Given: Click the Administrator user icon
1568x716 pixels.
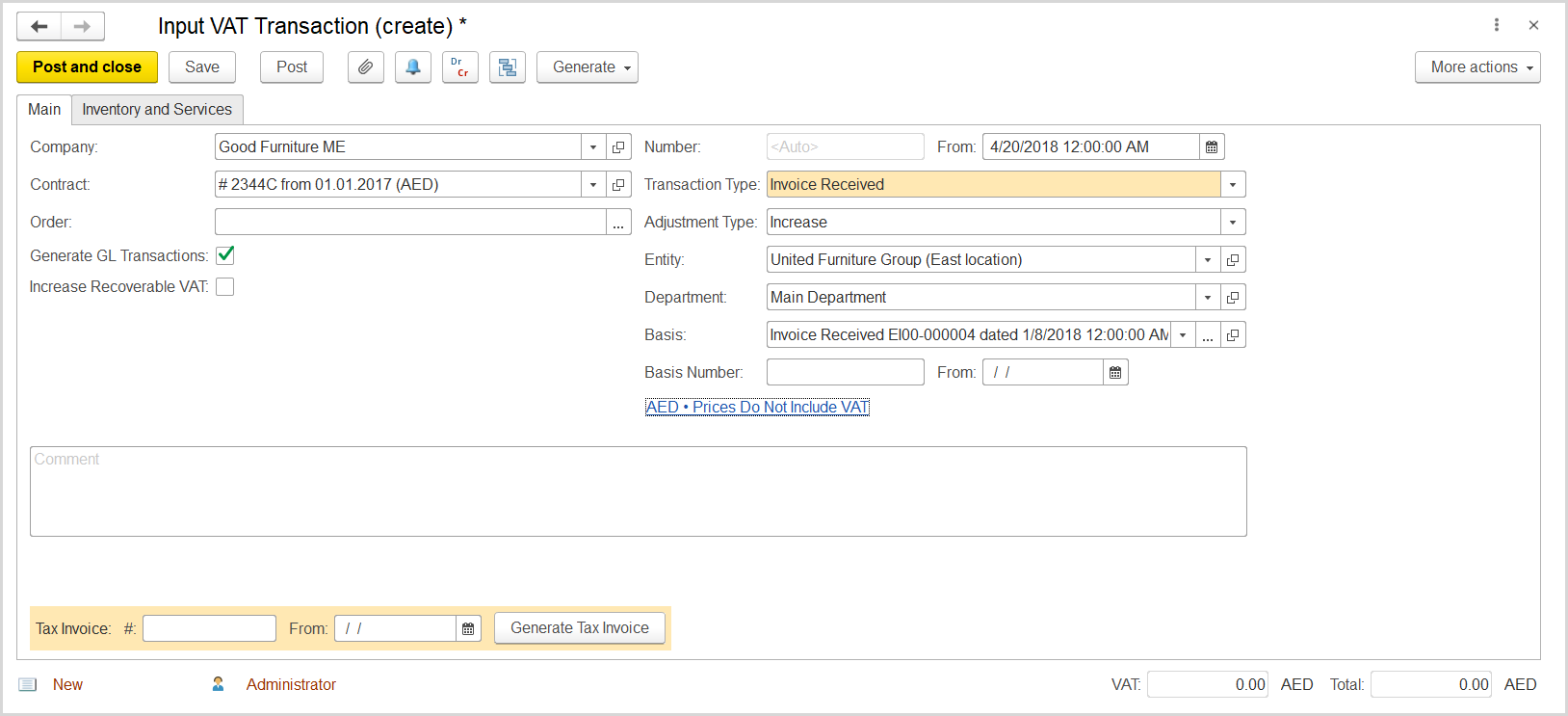Looking at the screenshot, I should click(219, 684).
